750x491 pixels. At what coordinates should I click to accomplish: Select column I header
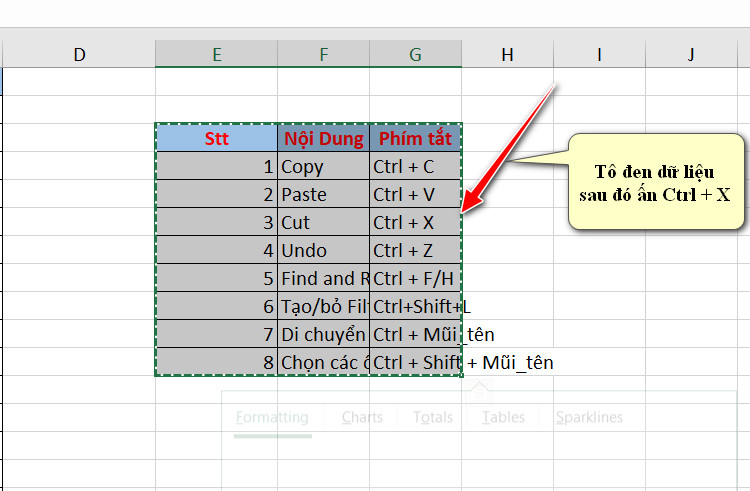coord(599,55)
